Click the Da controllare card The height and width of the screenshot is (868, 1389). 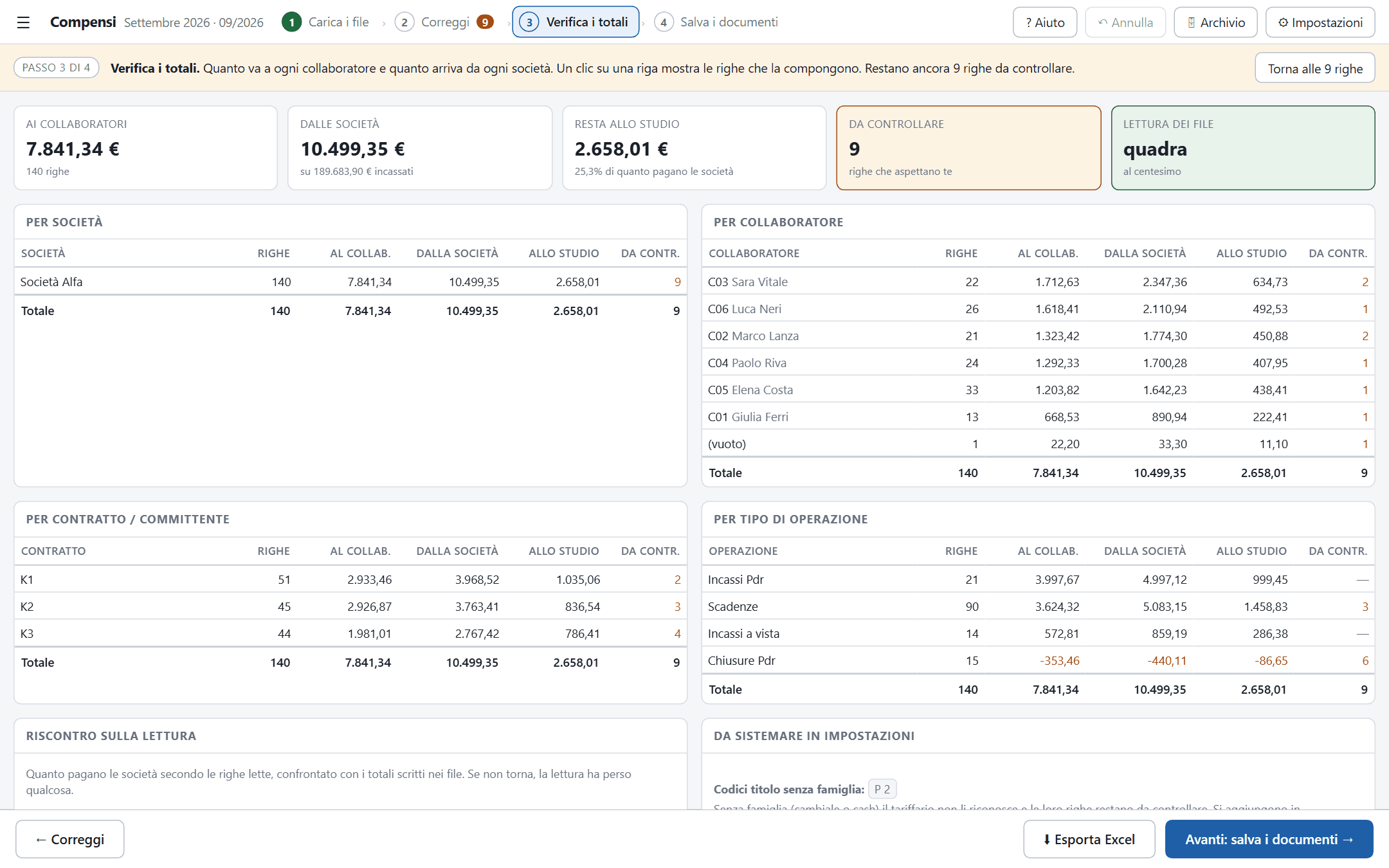968,148
